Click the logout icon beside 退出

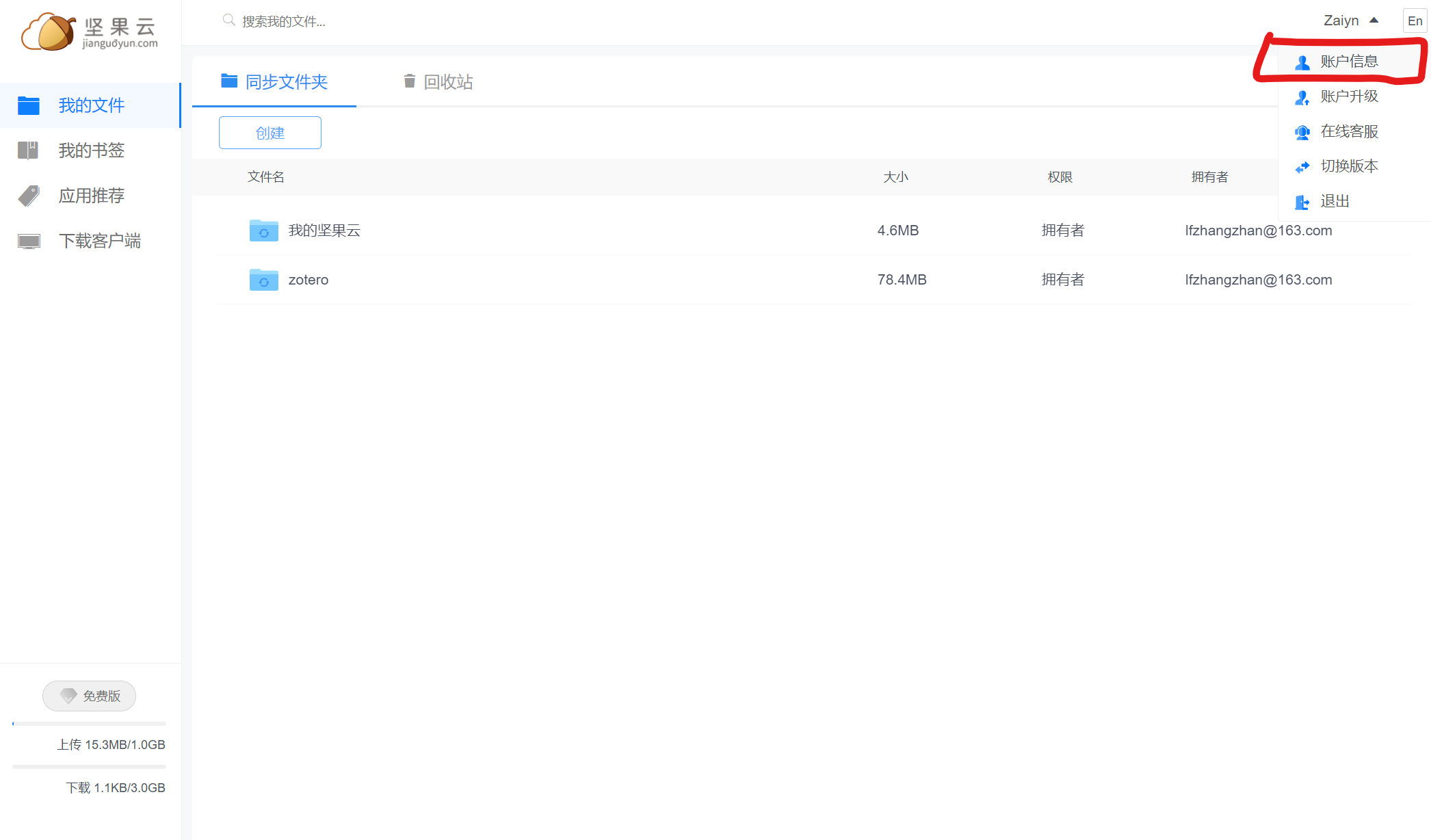(x=1302, y=202)
